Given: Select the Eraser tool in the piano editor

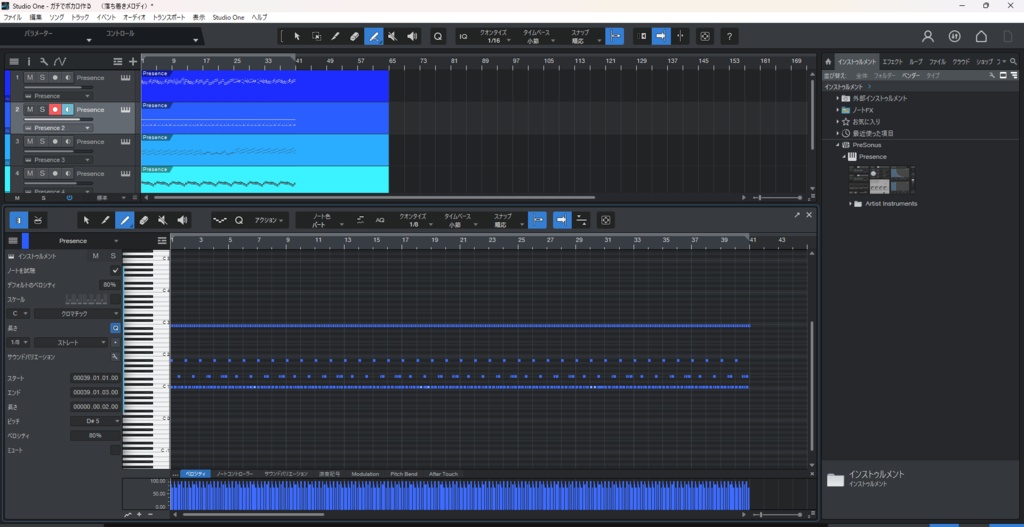Looking at the screenshot, I should (x=144, y=220).
